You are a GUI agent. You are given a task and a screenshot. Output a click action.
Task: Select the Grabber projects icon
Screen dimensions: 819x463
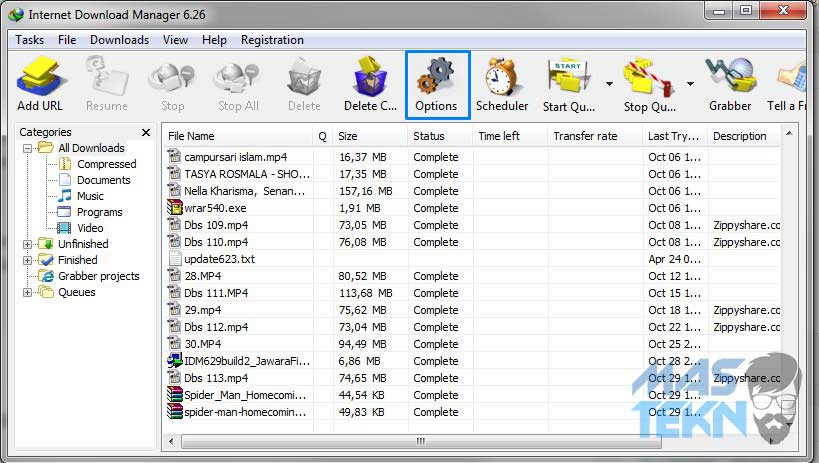click(47, 276)
